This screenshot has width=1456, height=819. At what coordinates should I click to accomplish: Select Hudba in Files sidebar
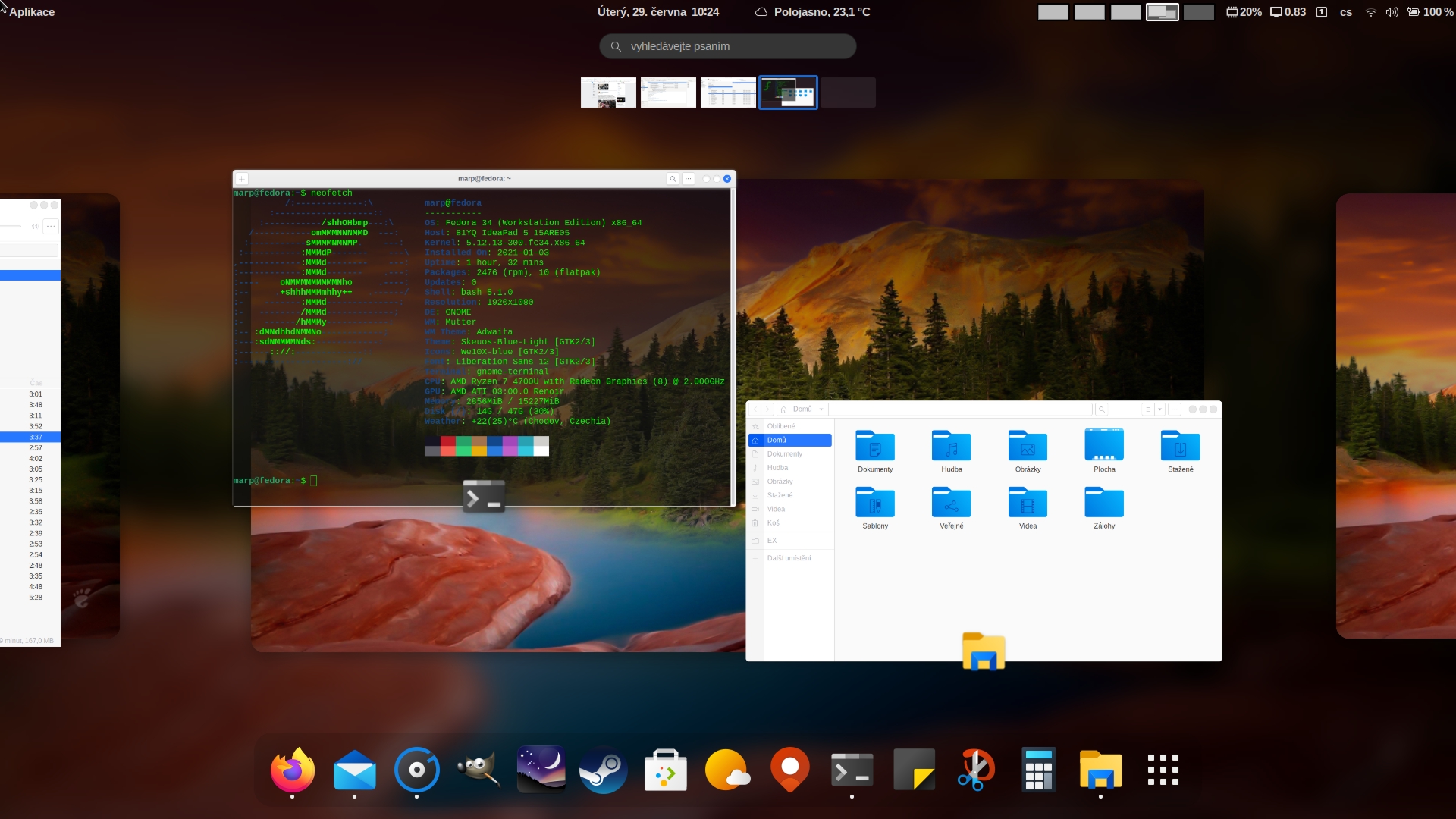click(789, 468)
